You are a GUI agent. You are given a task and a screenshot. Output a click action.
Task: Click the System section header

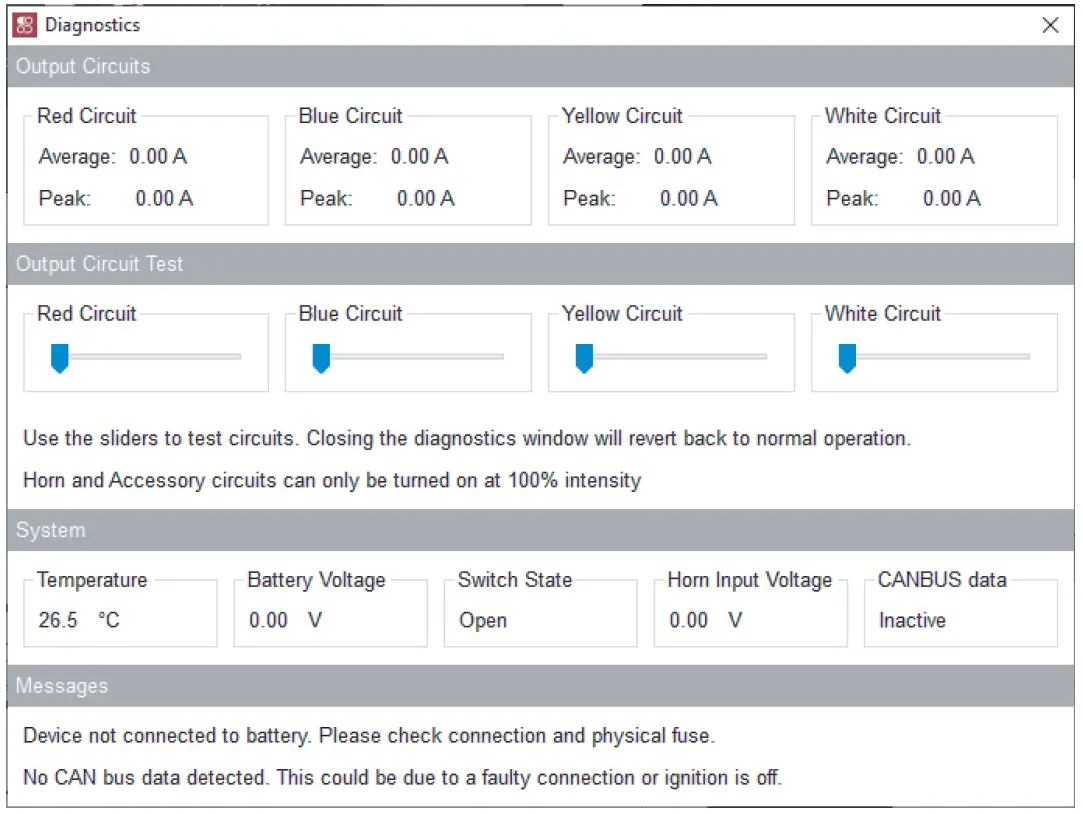pos(50,530)
